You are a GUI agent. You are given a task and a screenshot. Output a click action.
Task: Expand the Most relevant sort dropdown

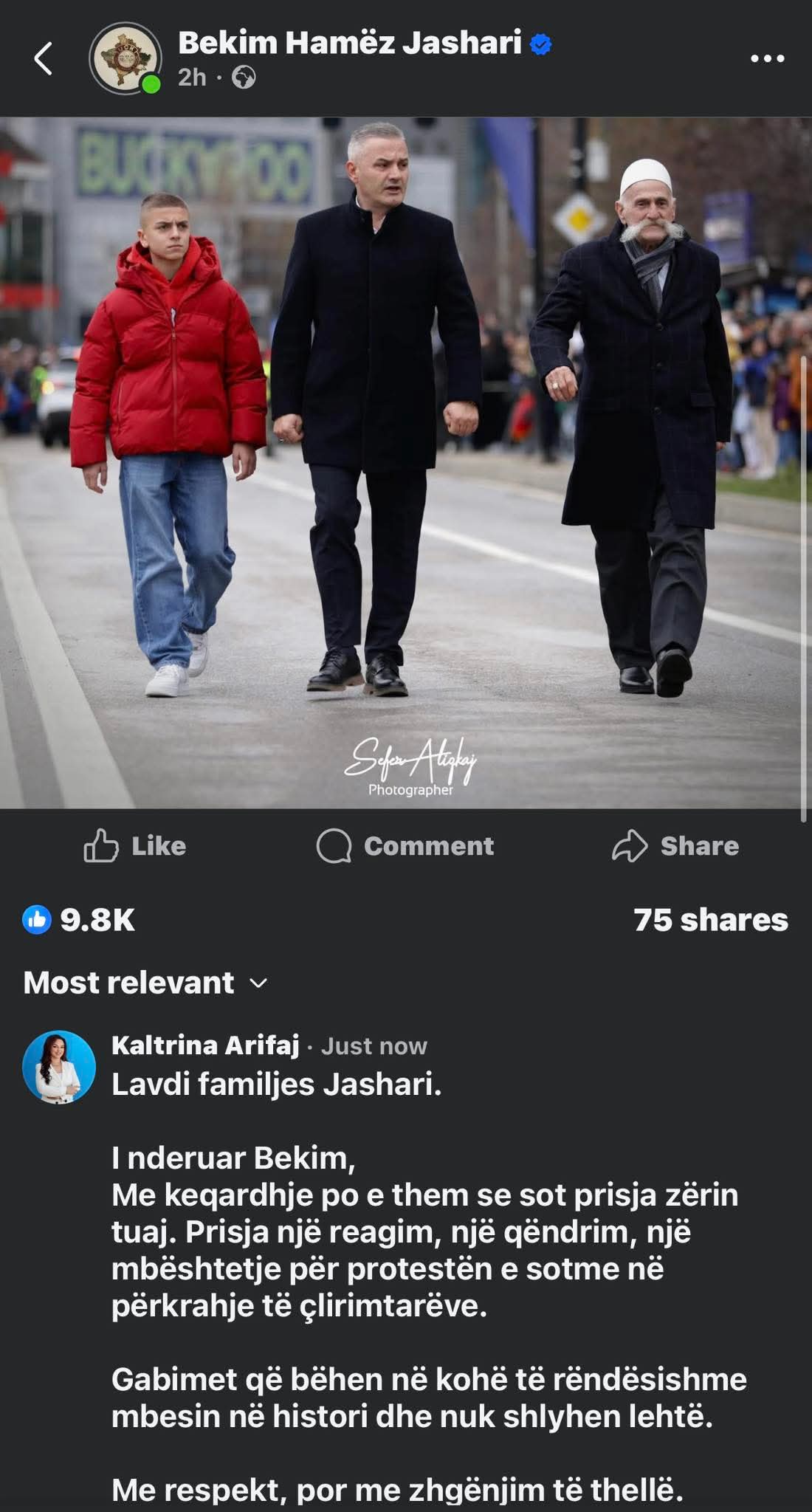point(145,983)
